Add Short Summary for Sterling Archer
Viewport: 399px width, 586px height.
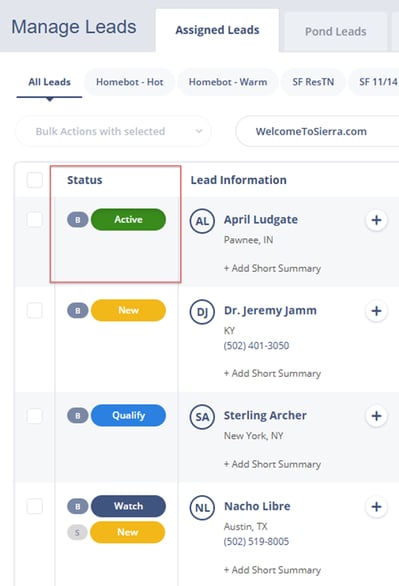click(x=272, y=464)
